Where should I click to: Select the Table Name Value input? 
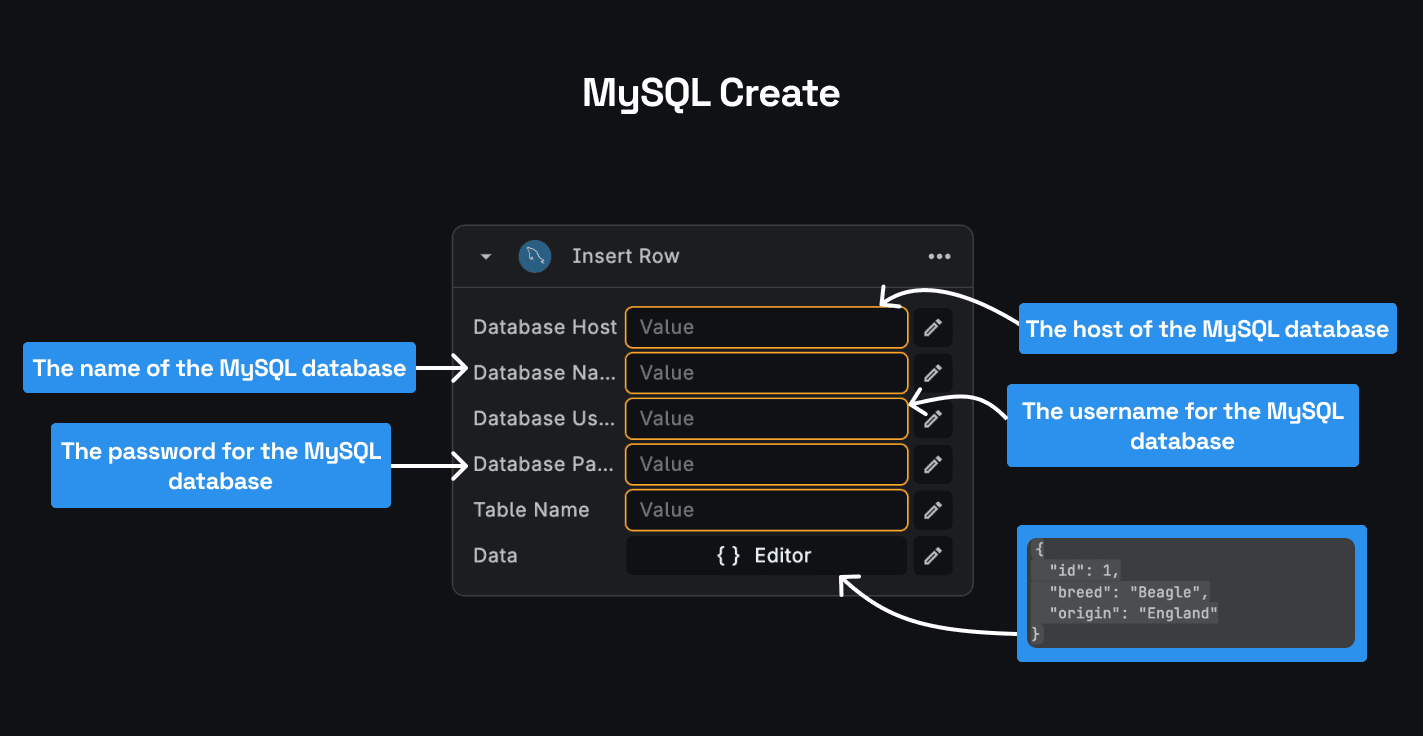coord(766,510)
